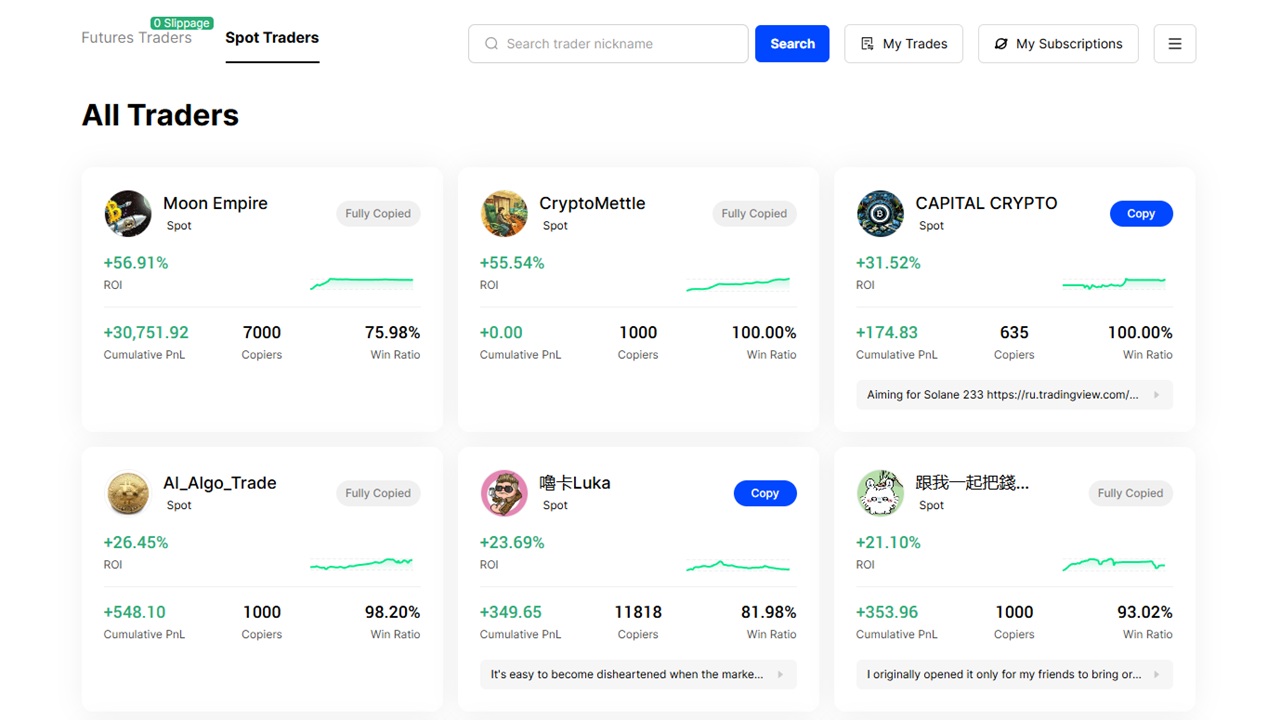The image size is (1280, 720).
Task: Open 跟我一起把錢 trader name
Action: [x=972, y=483]
